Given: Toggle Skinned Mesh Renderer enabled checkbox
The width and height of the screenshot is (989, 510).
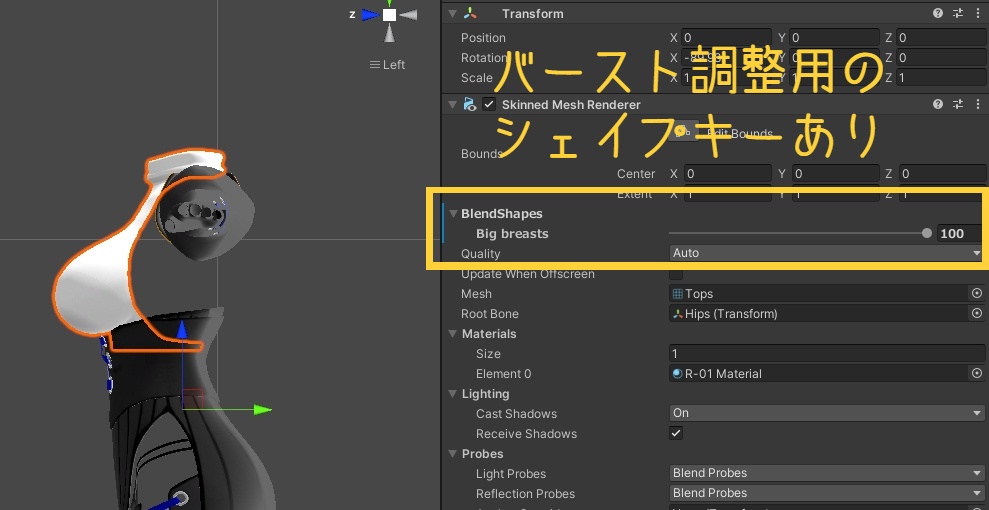Looking at the screenshot, I should [489, 104].
